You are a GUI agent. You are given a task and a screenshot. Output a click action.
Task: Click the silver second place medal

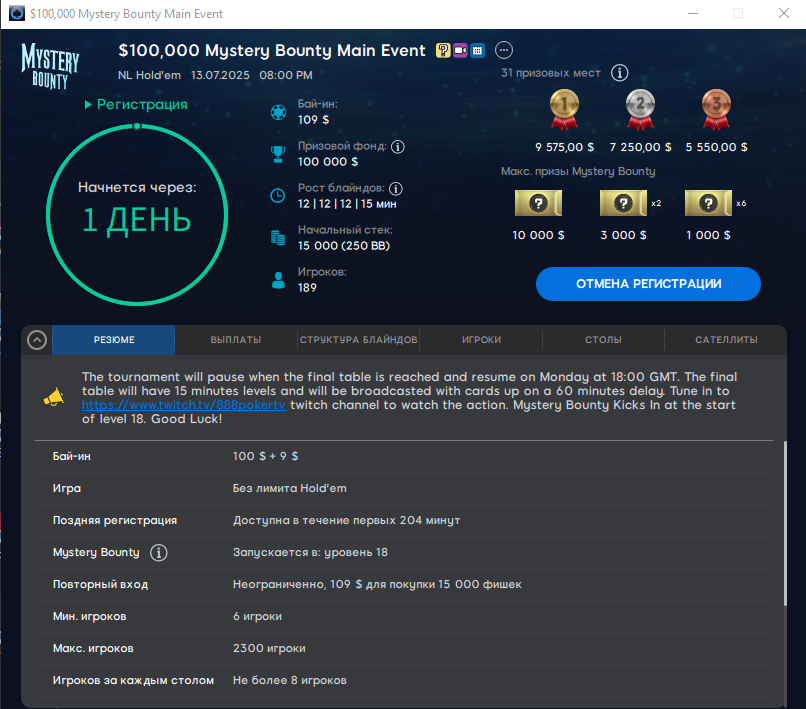[x=640, y=109]
